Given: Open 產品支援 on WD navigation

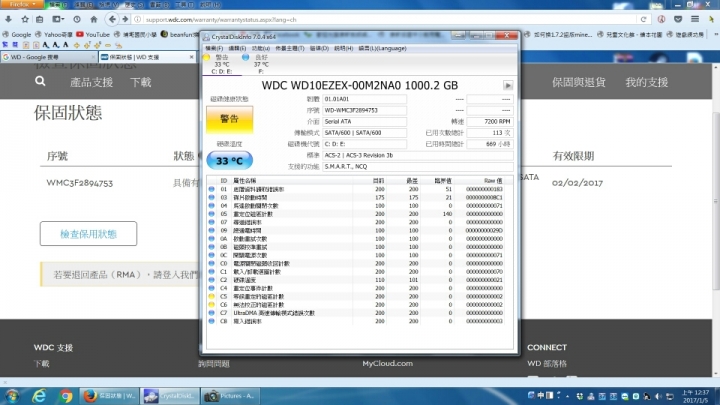Looking at the screenshot, I should click(91, 82).
